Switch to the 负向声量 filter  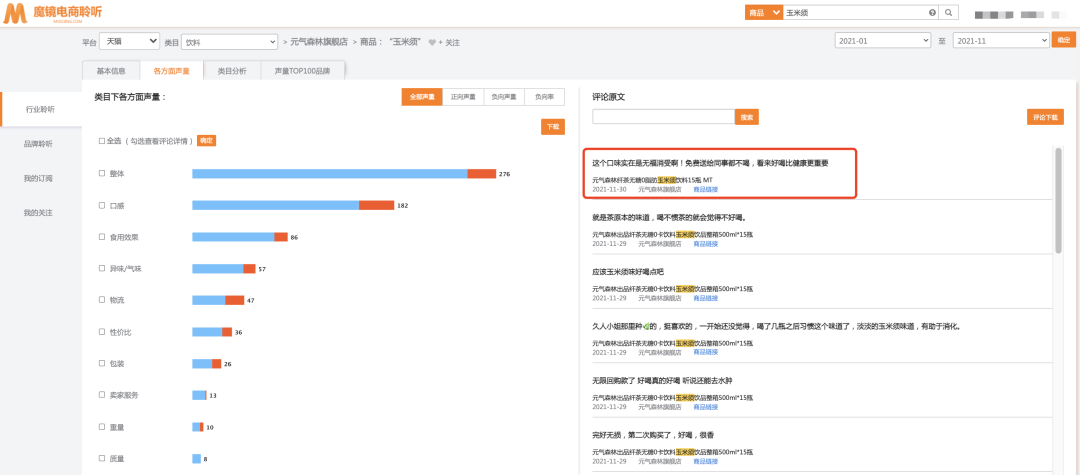(x=503, y=97)
